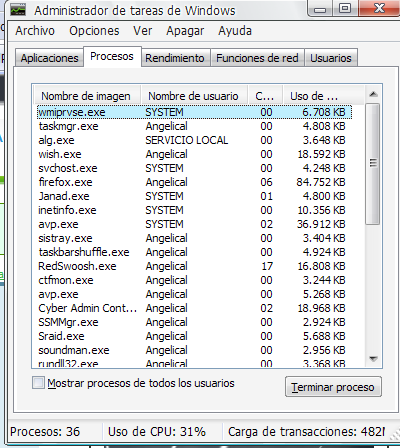Select the soundman.exe process

point(194,350)
